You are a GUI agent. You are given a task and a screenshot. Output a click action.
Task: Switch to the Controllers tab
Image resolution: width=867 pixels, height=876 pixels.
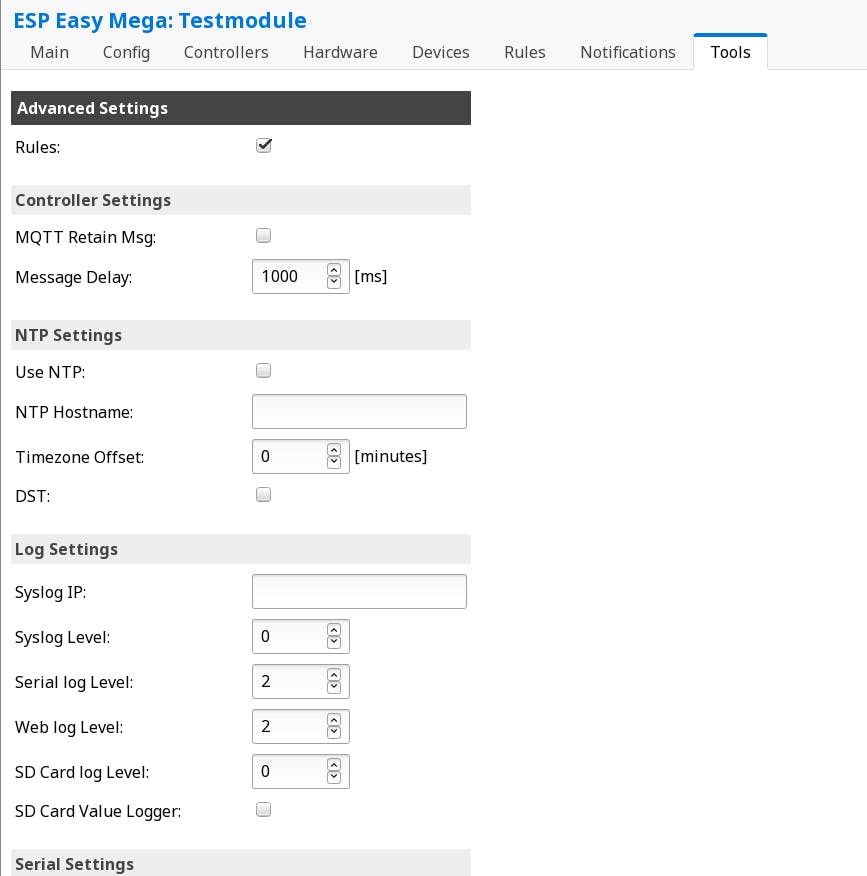(x=226, y=52)
